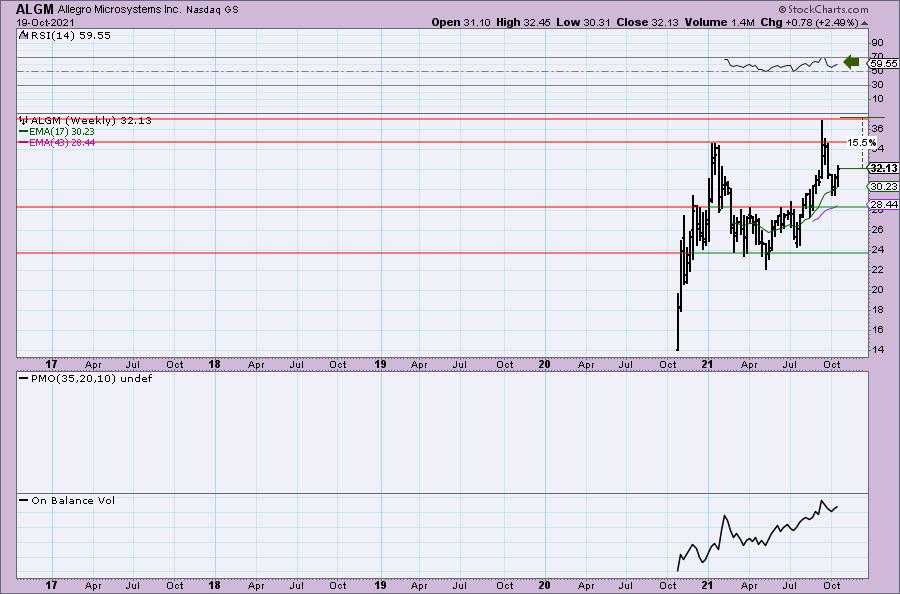Click price axis label 36

click(878, 129)
